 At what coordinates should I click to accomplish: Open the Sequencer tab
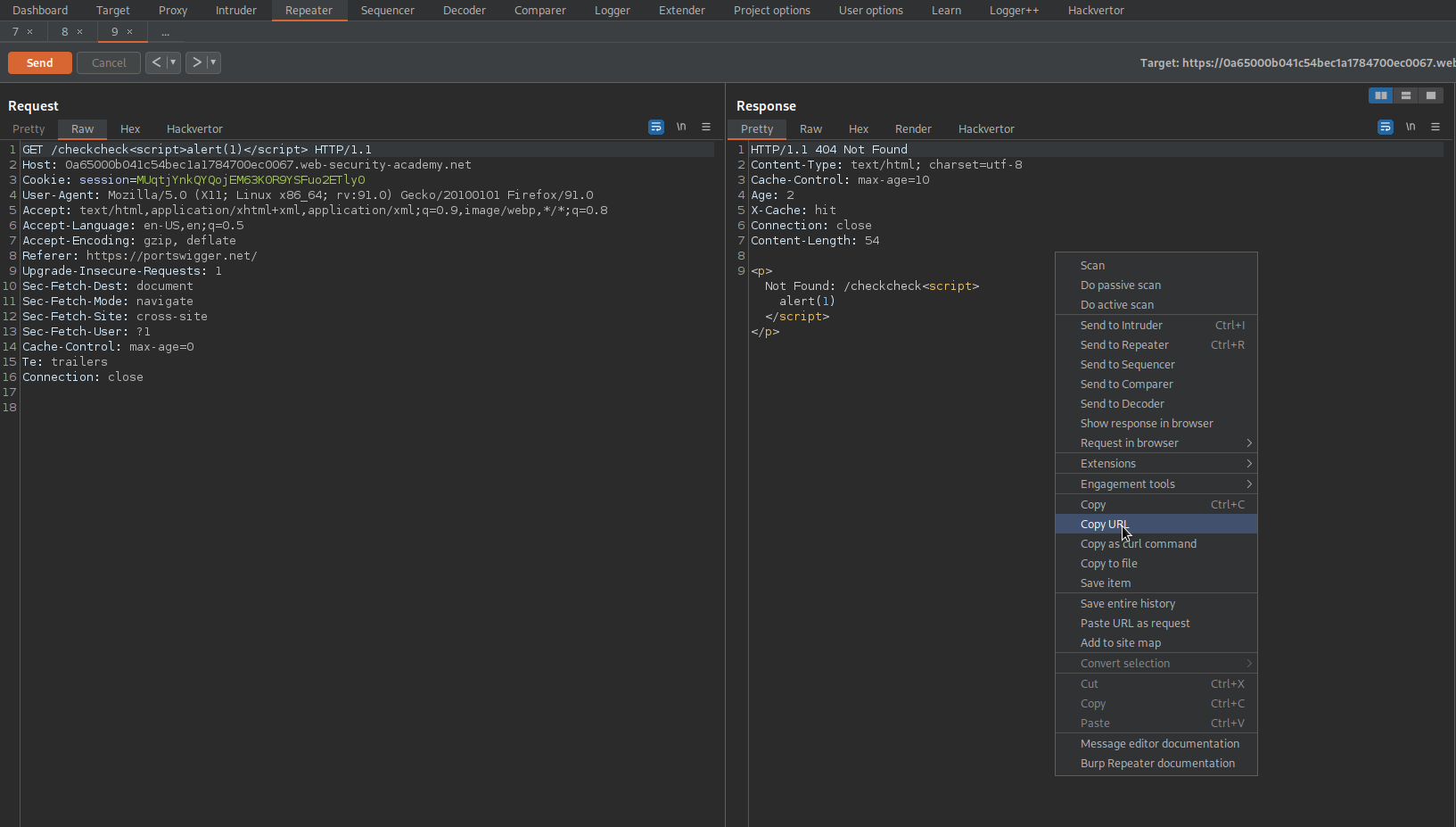coord(388,11)
